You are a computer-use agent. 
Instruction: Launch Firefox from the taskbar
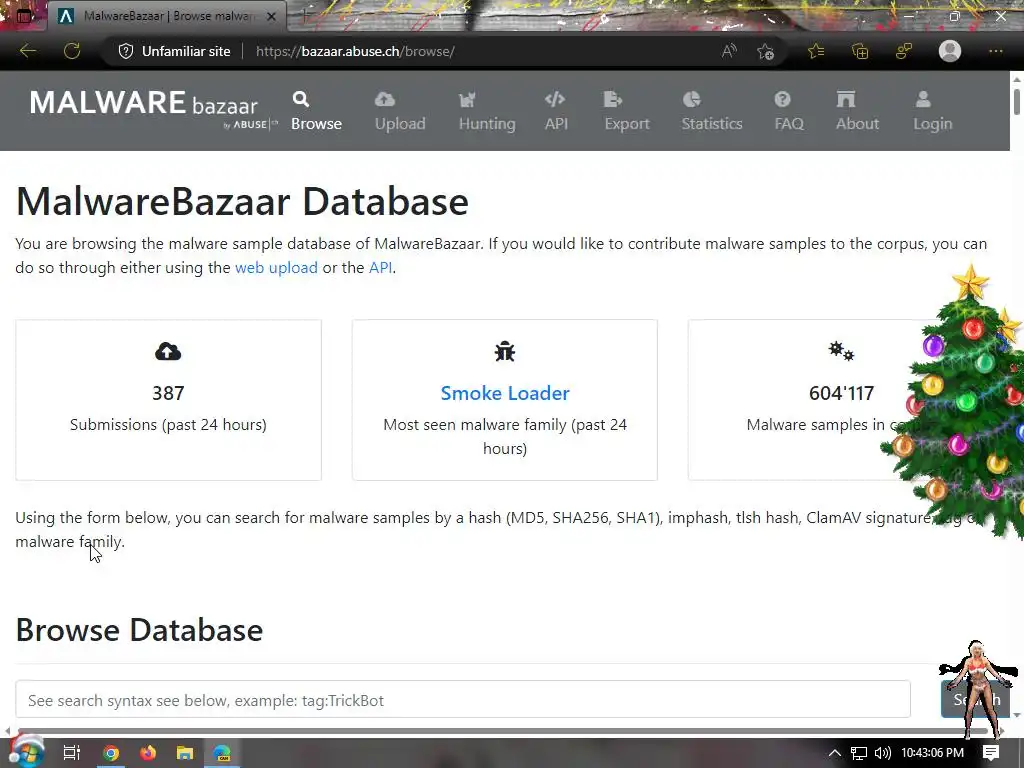coord(148,753)
